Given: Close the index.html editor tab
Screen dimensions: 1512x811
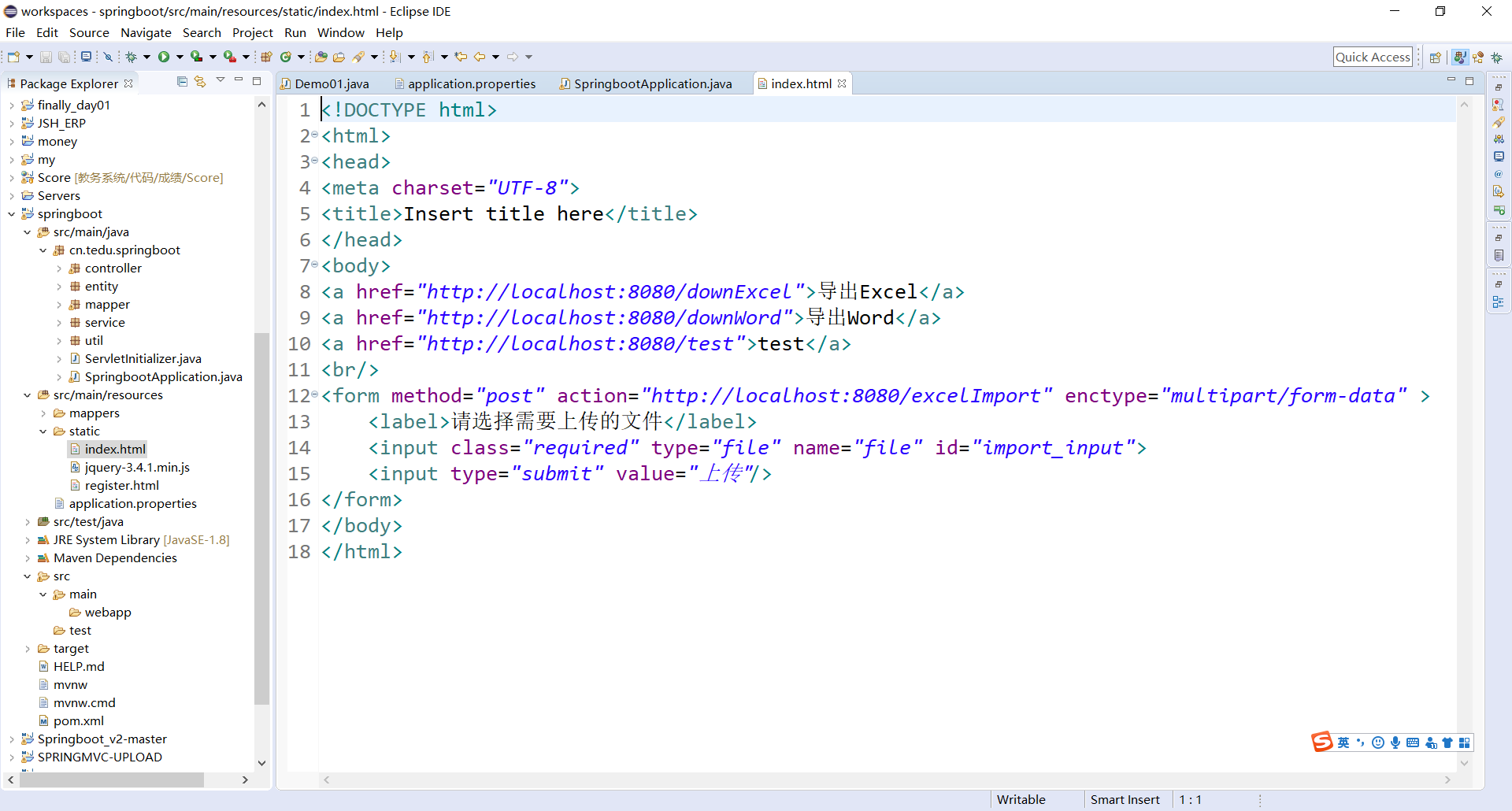Looking at the screenshot, I should (x=842, y=83).
